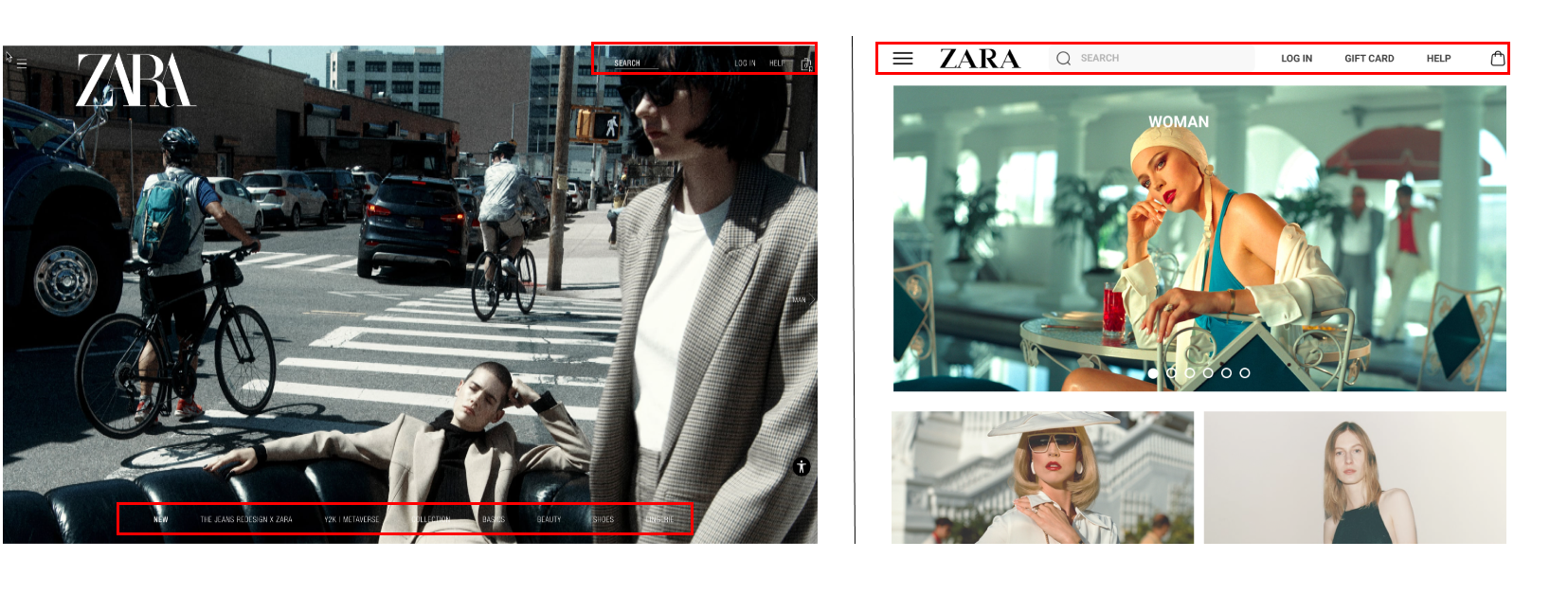Select the third carousel dot
This screenshot has width=1568, height=613.
[1190, 373]
